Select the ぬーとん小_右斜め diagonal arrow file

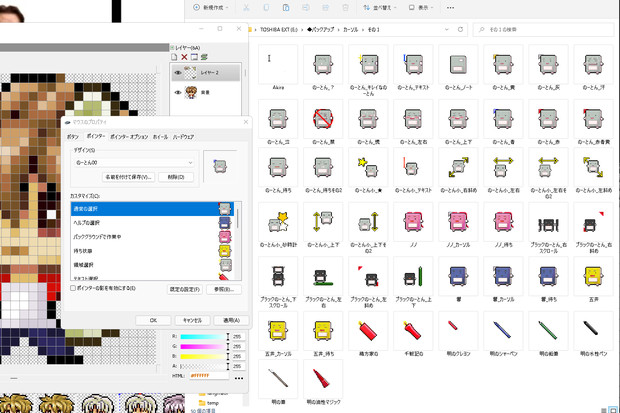pos(458,171)
